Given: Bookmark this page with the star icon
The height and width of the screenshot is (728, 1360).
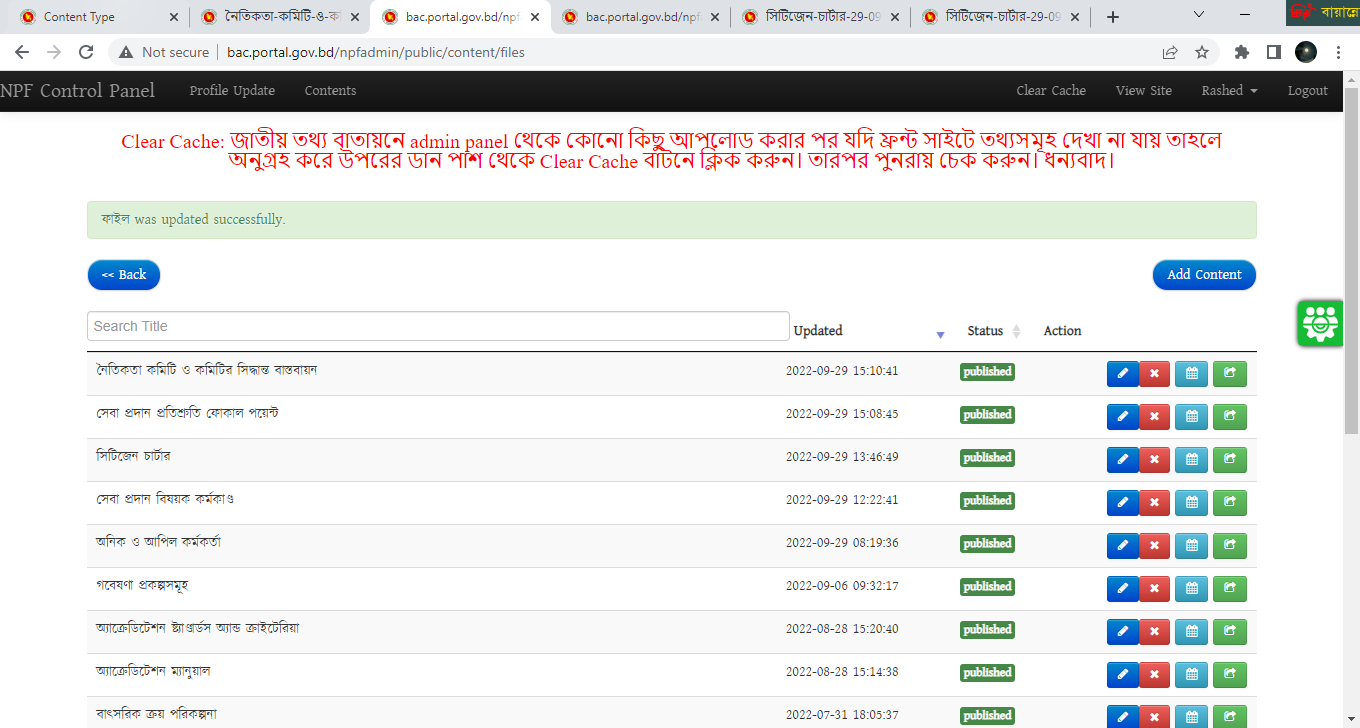Looking at the screenshot, I should (1202, 52).
